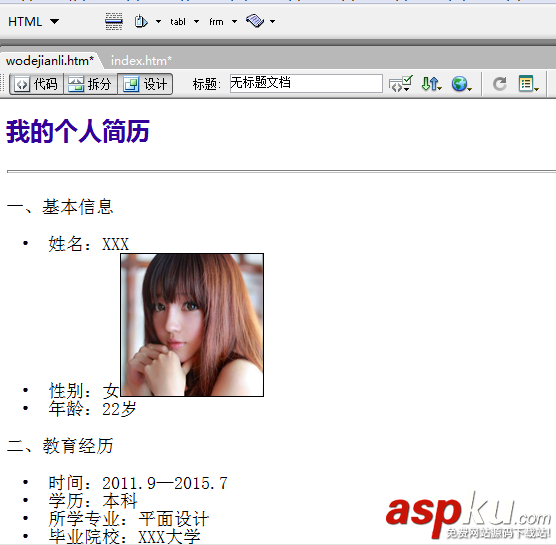Viewport: 556px width, 545px height.
Task: Click the document title field (无标题文档)
Action: coord(306,84)
